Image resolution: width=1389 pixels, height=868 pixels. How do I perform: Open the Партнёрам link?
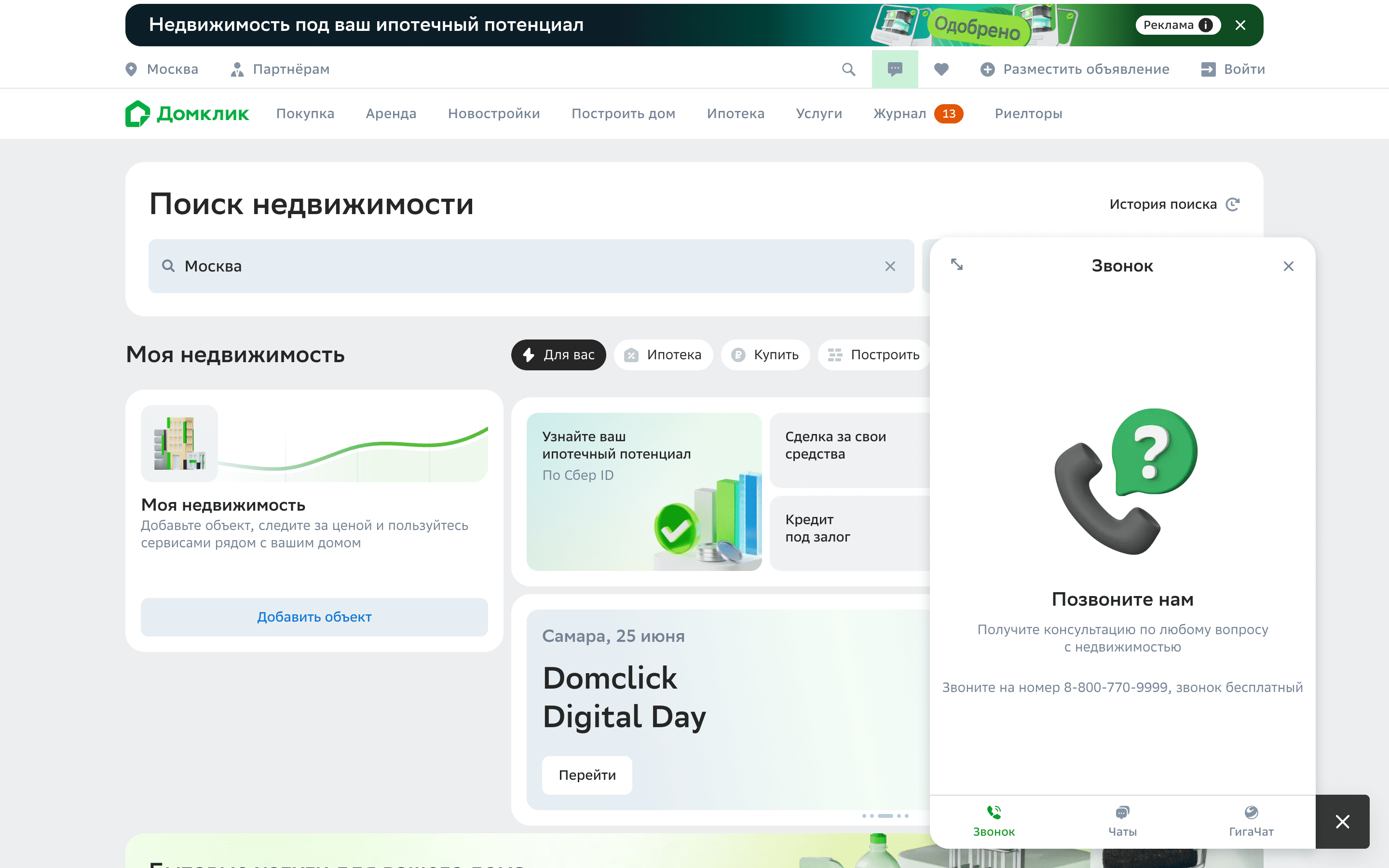coord(280,69)
